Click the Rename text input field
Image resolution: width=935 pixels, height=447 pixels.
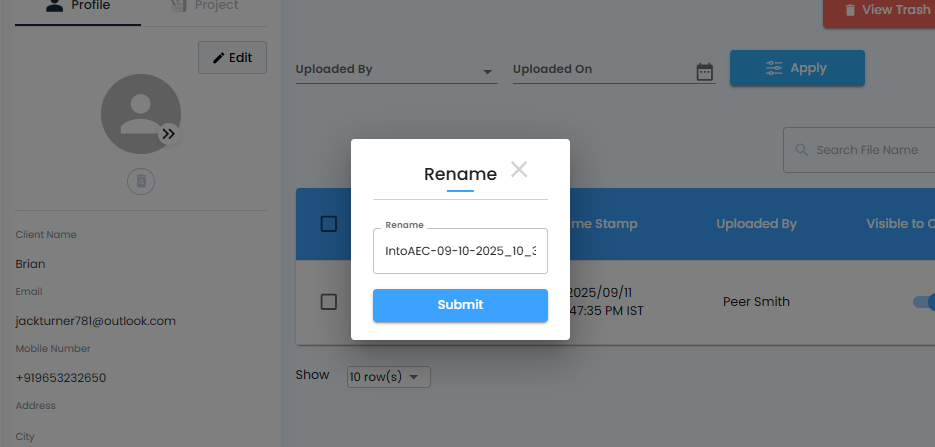point(460,251)
